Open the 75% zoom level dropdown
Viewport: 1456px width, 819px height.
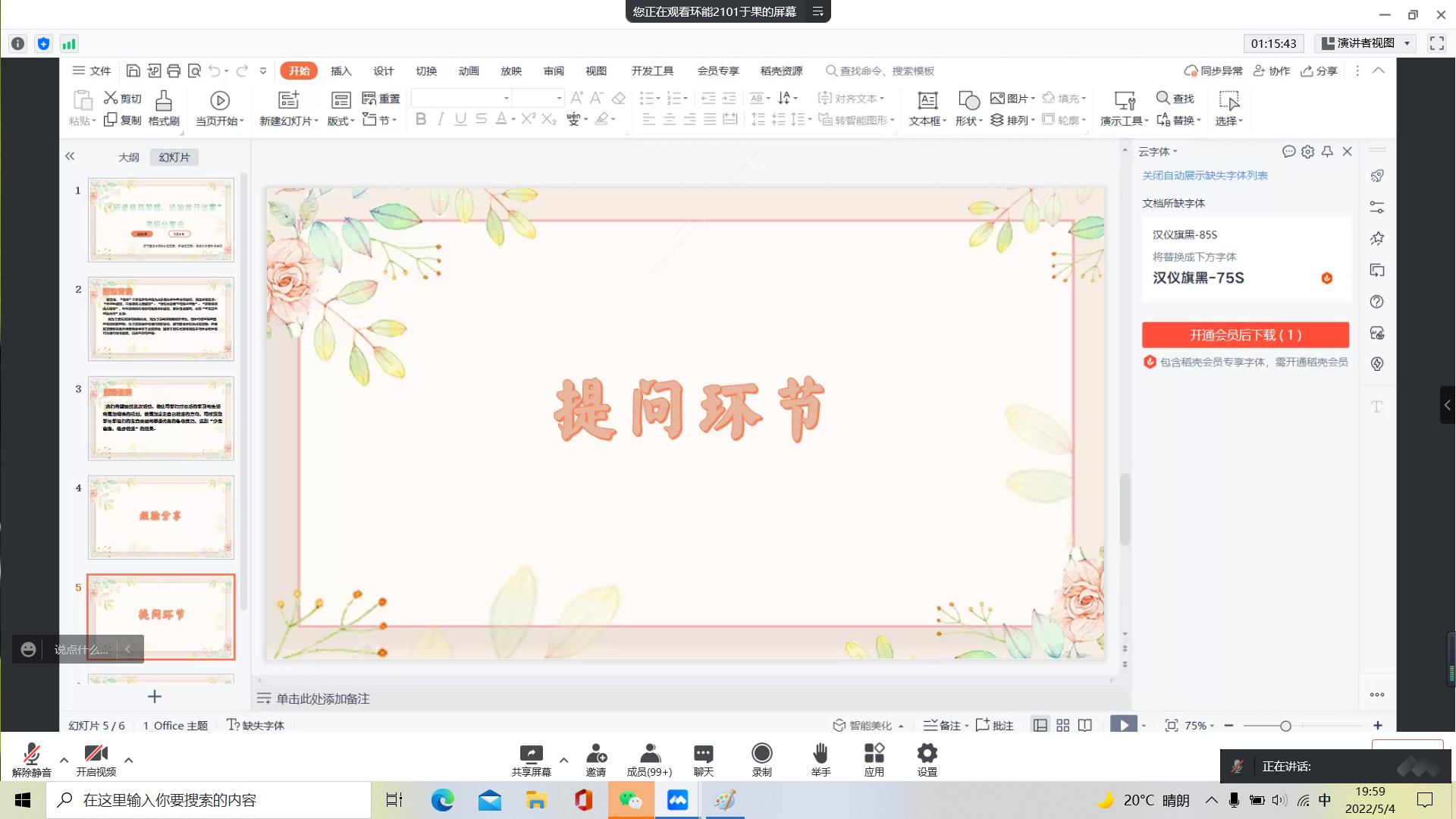pyautogui.click(x=1200, y=726)
